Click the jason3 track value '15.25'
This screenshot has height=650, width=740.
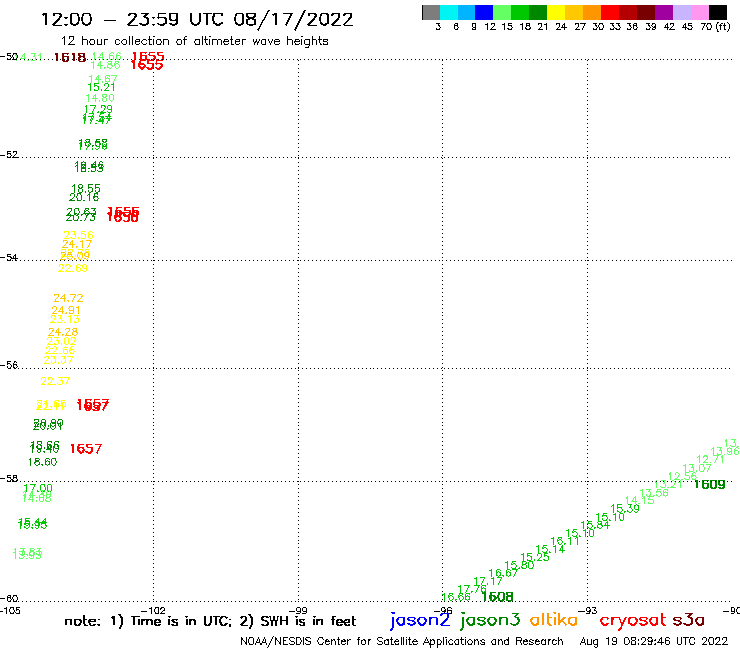click(535, 557)
